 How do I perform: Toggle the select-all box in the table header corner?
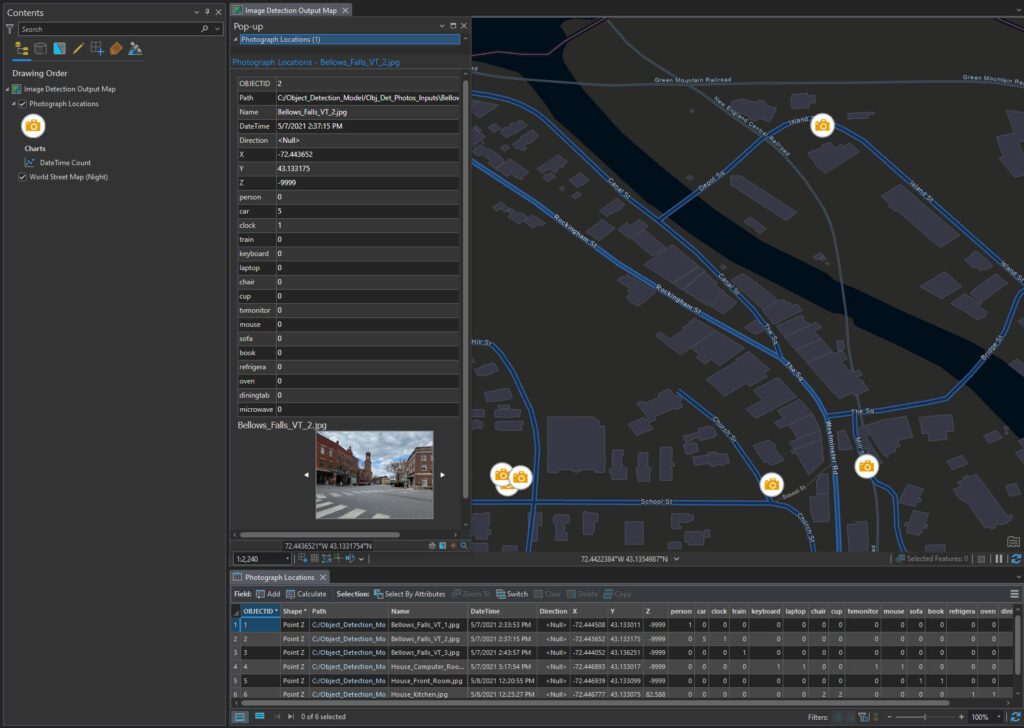tap(236, 612)
